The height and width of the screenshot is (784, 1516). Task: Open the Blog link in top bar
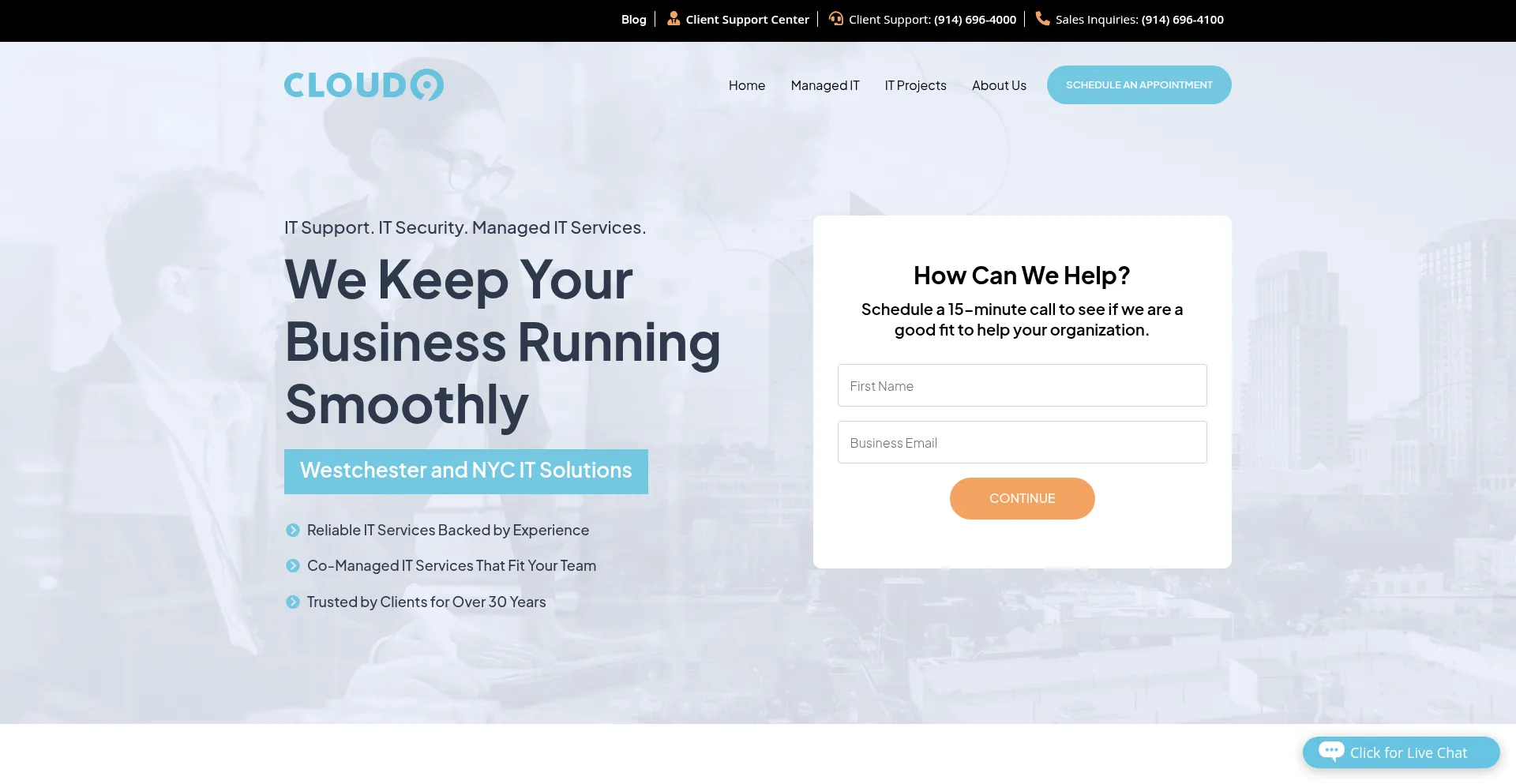point(633,20)
